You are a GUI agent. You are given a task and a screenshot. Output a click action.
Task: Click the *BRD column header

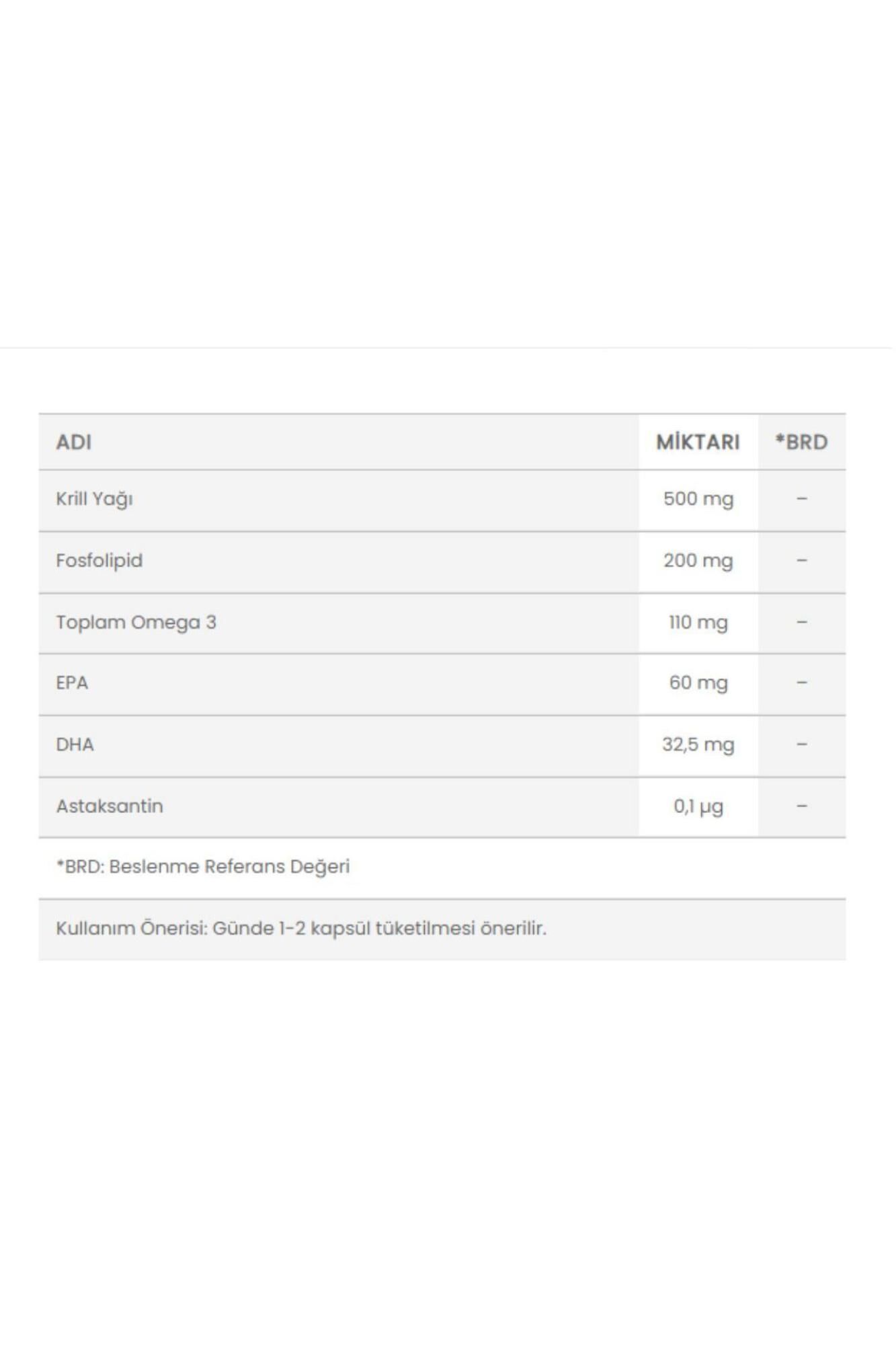click(x=801, y=443)
